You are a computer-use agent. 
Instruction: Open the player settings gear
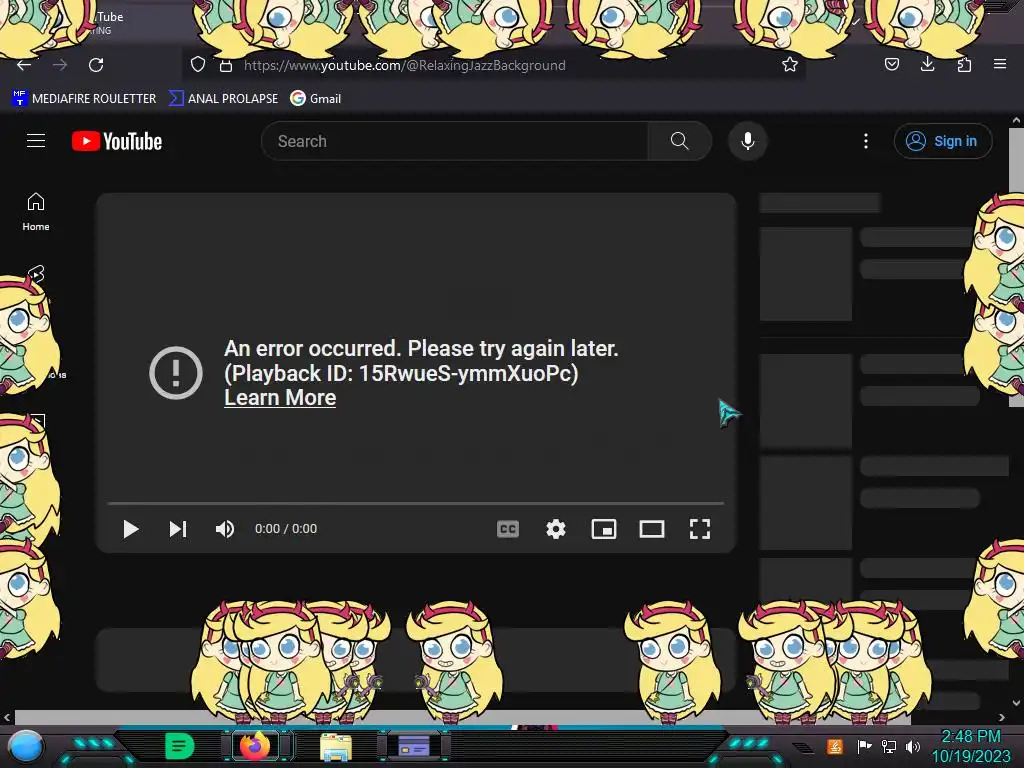pyautogui.click(x=556, y=529)
